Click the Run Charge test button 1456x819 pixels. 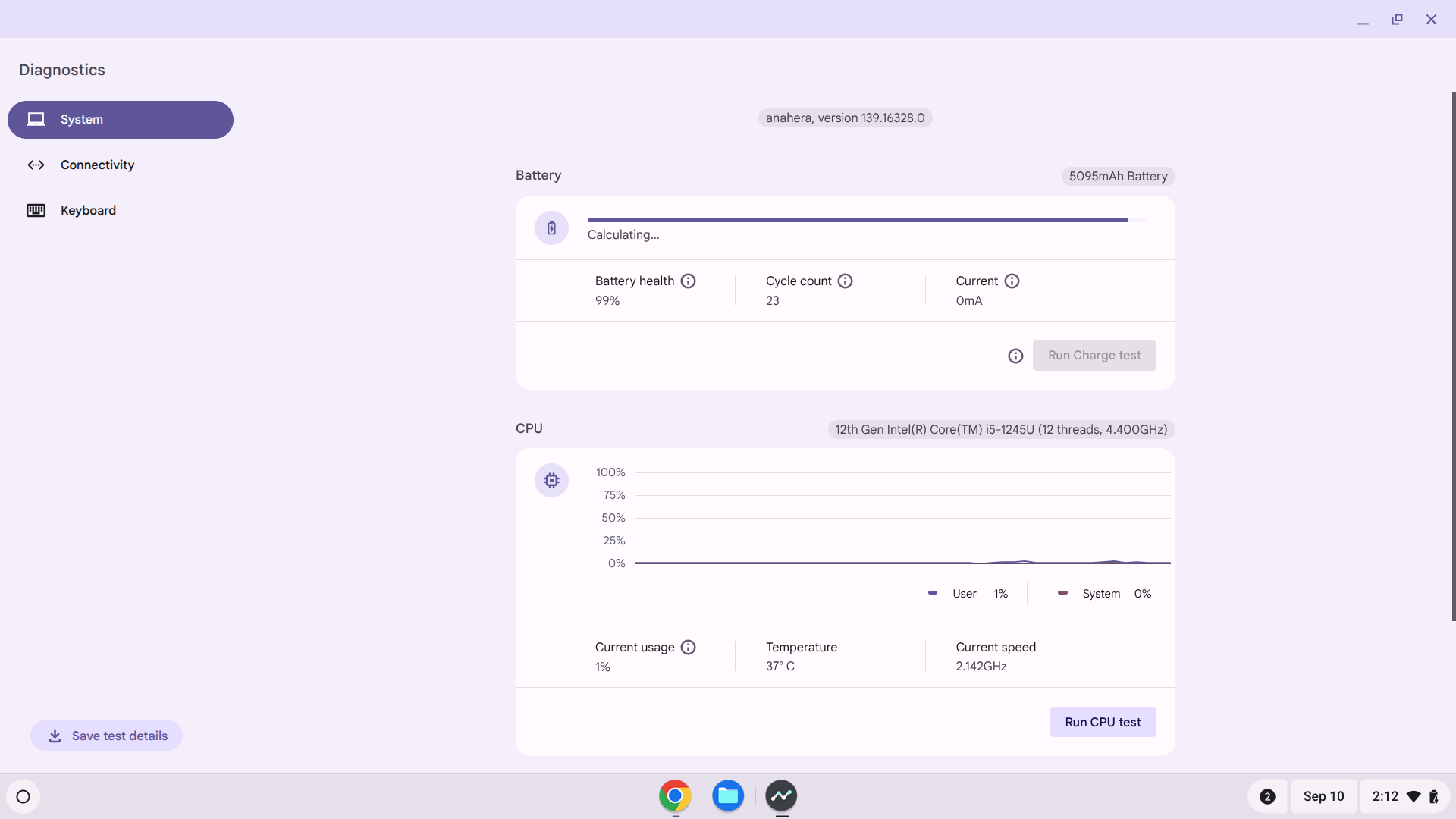(x=1094, y=356)
